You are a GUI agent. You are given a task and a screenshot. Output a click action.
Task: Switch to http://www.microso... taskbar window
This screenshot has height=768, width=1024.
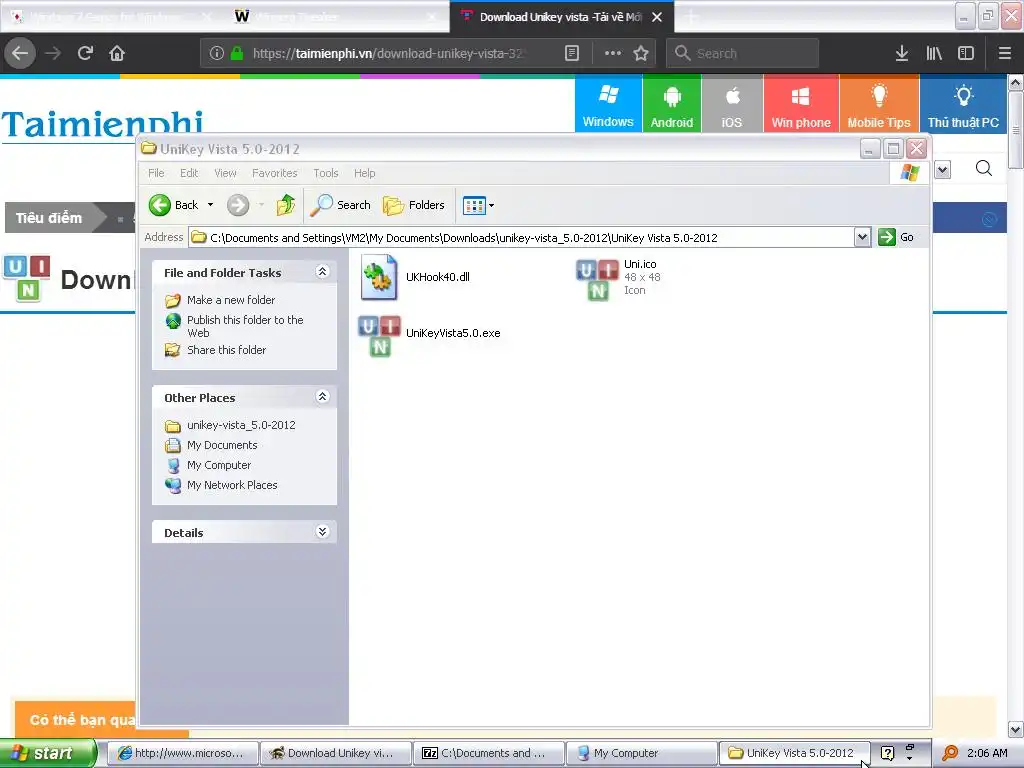click(x=182, y=753)
